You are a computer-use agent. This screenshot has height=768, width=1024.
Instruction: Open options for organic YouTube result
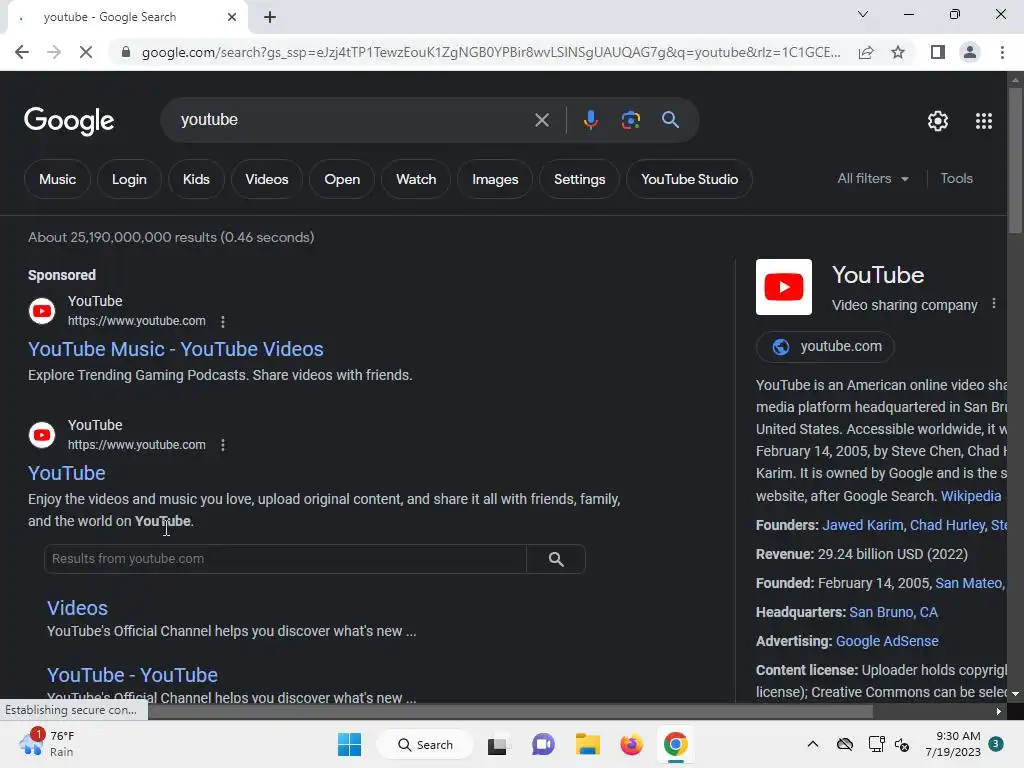[223, 445]
